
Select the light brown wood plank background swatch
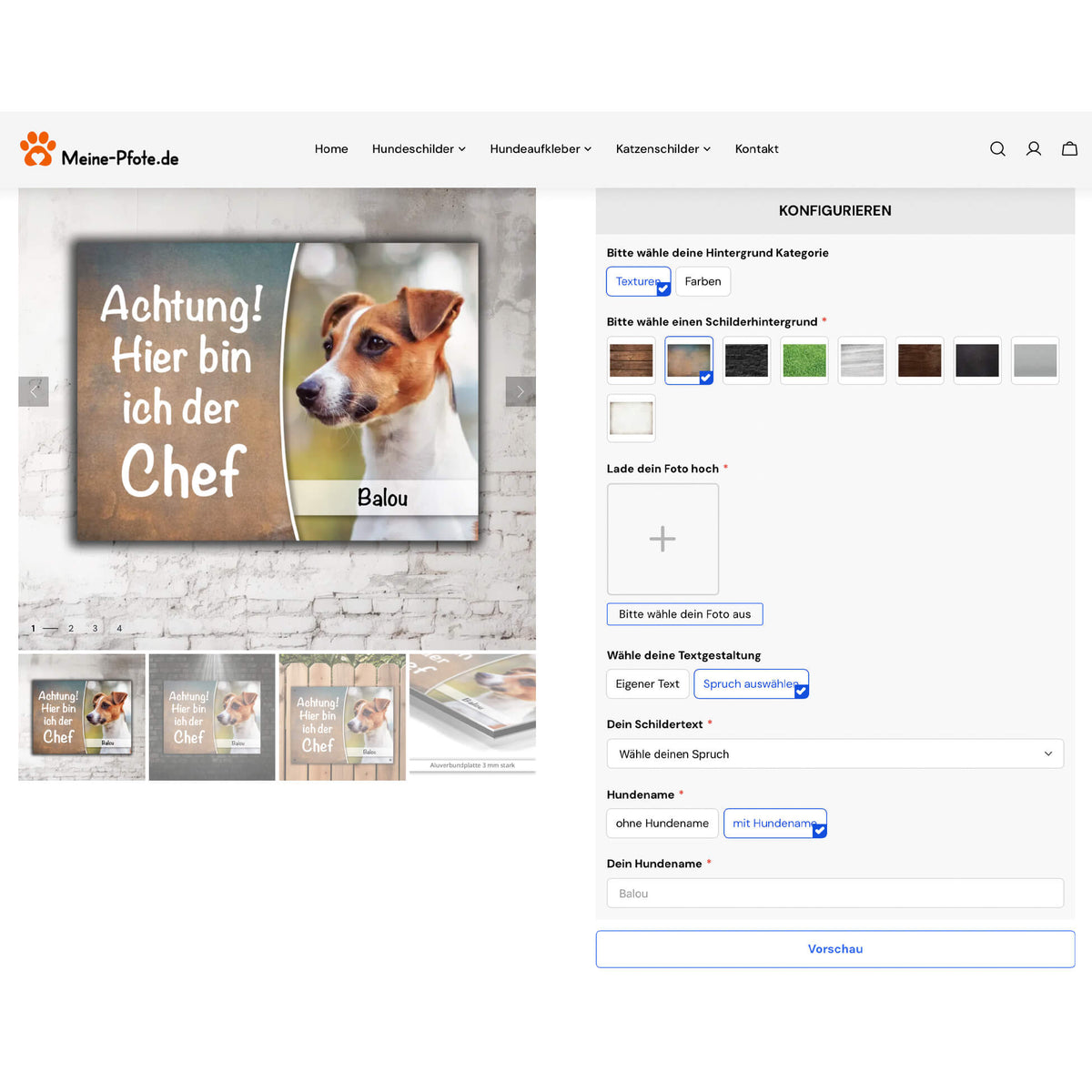[631, 360]
